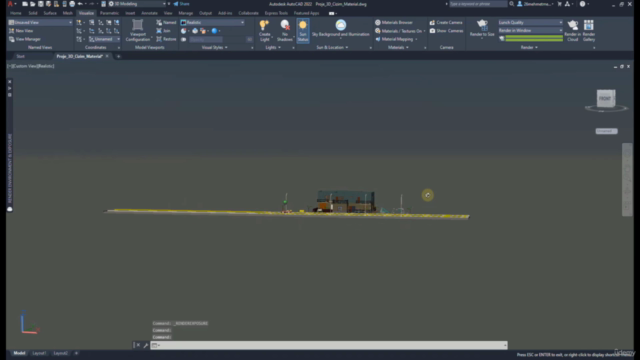The height and width of the screenshot is (360, 640).
Task: Expand the Lights panel
Action: tap(273, 47)
